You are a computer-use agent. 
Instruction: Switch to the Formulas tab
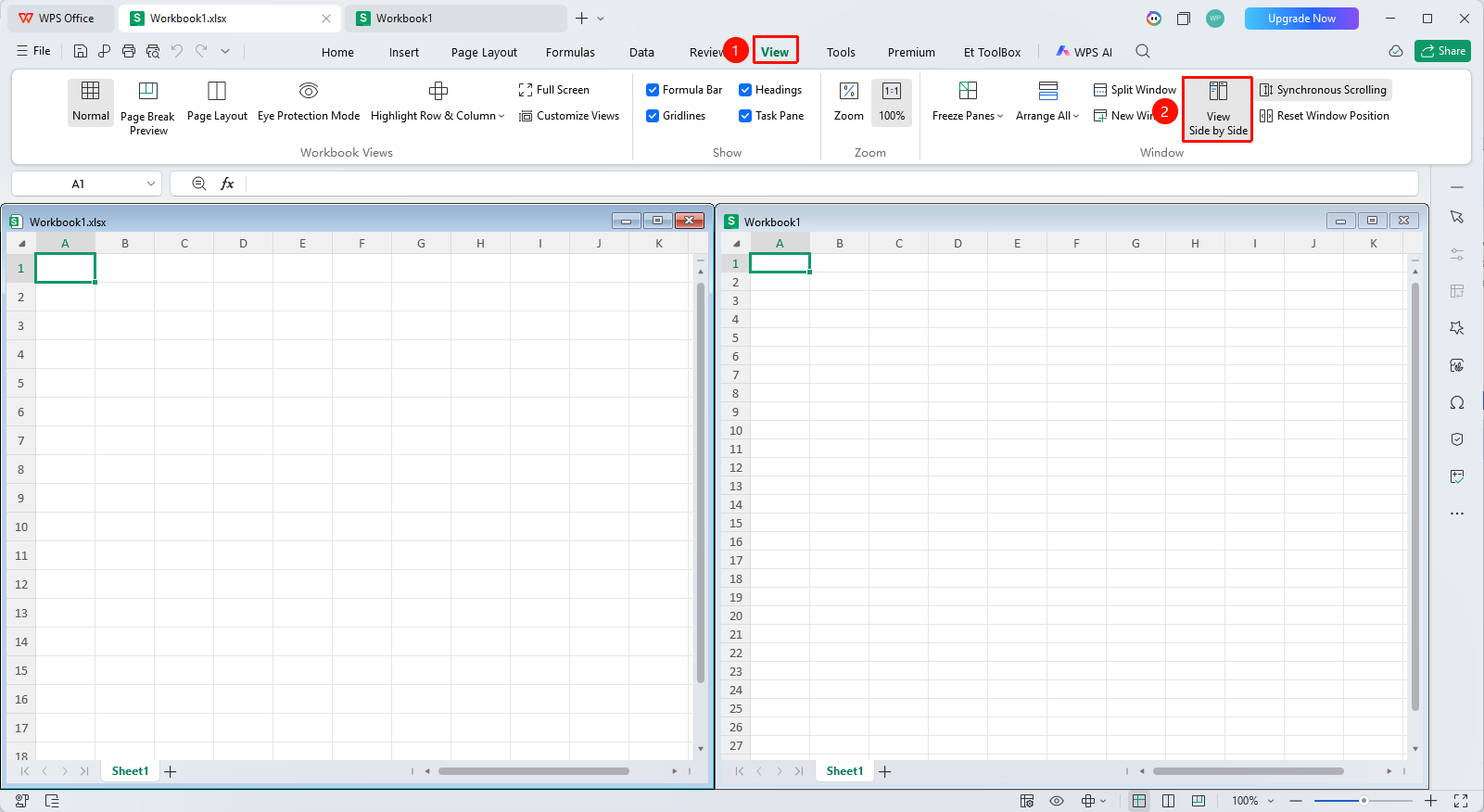(570, 53)
